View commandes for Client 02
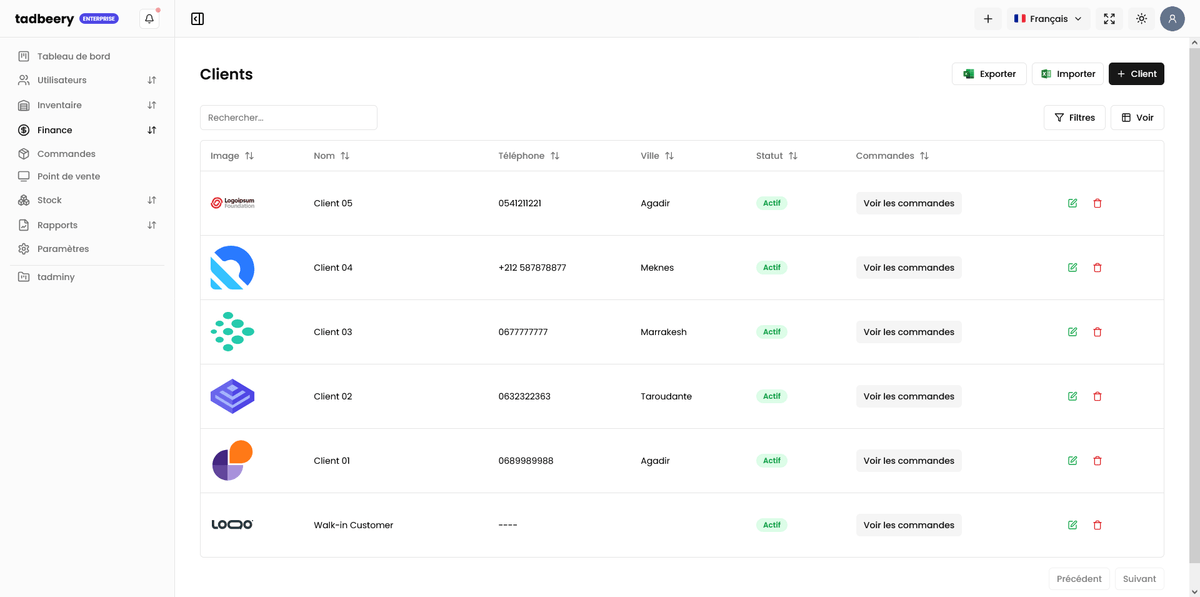 pyautogui.click(x=908, y=396)
